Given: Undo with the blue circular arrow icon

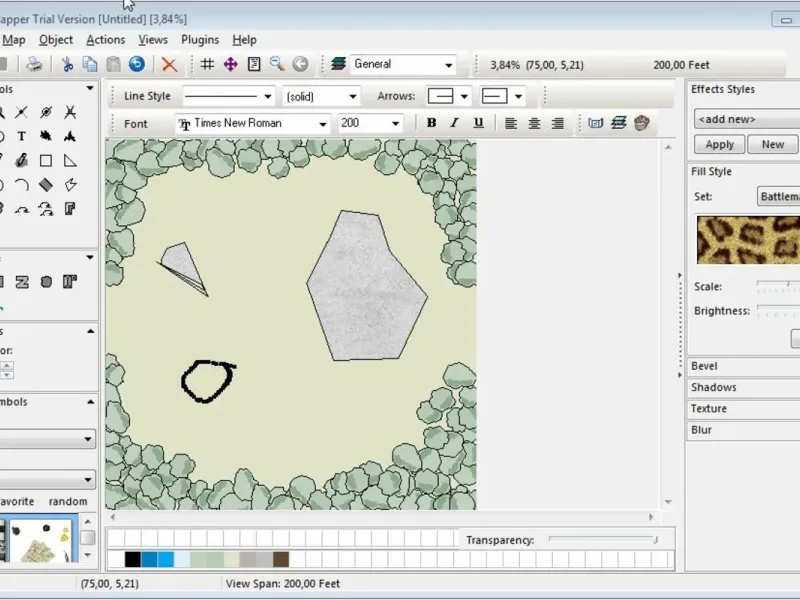Looking at the screenshot, I should pos(137,64).
